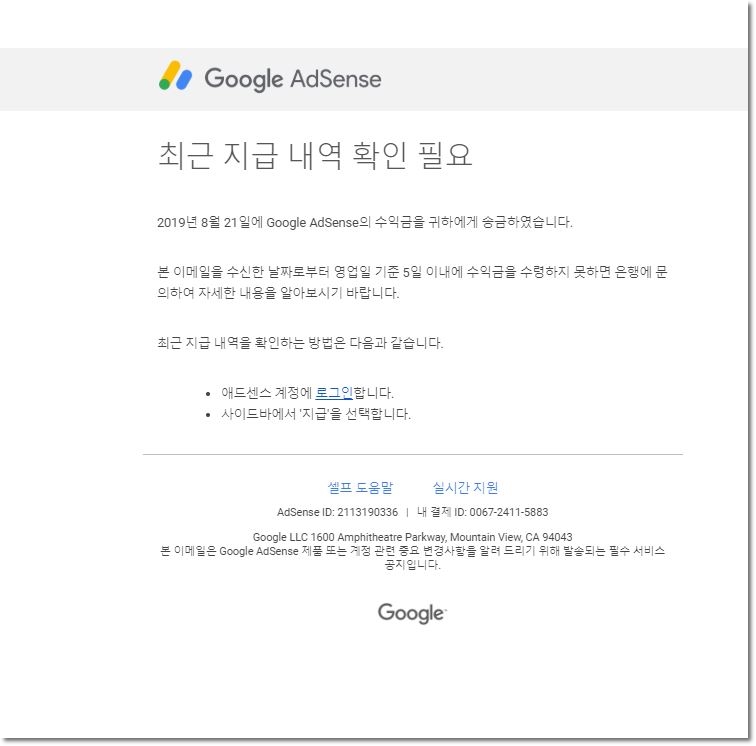Click the AdSense ID: 2113190336 text
This screenshot has height=746, width=756.
pyautogui.click(x=338, y=512)
